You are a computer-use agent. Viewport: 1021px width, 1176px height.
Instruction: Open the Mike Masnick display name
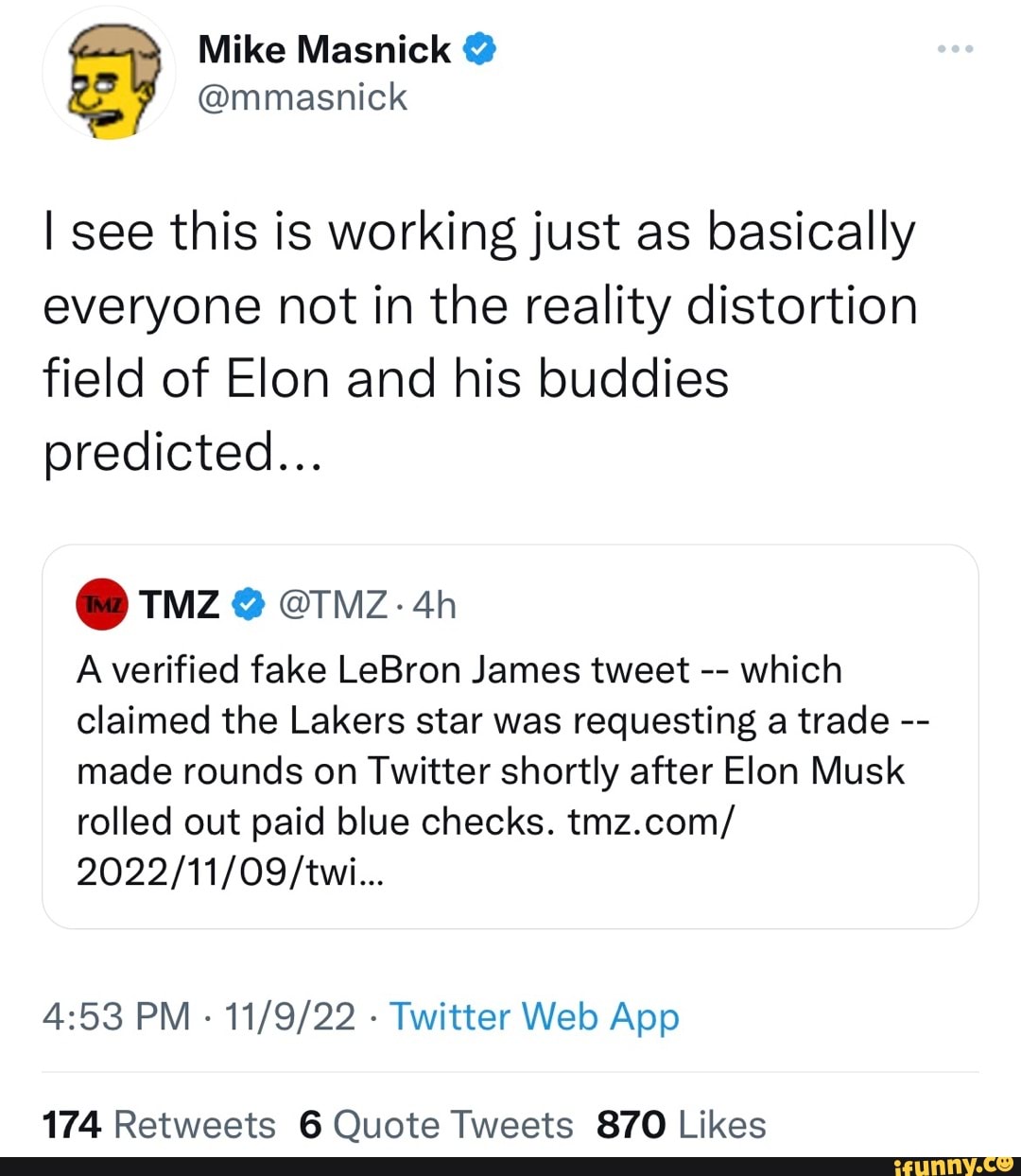[x=324, y=49]
